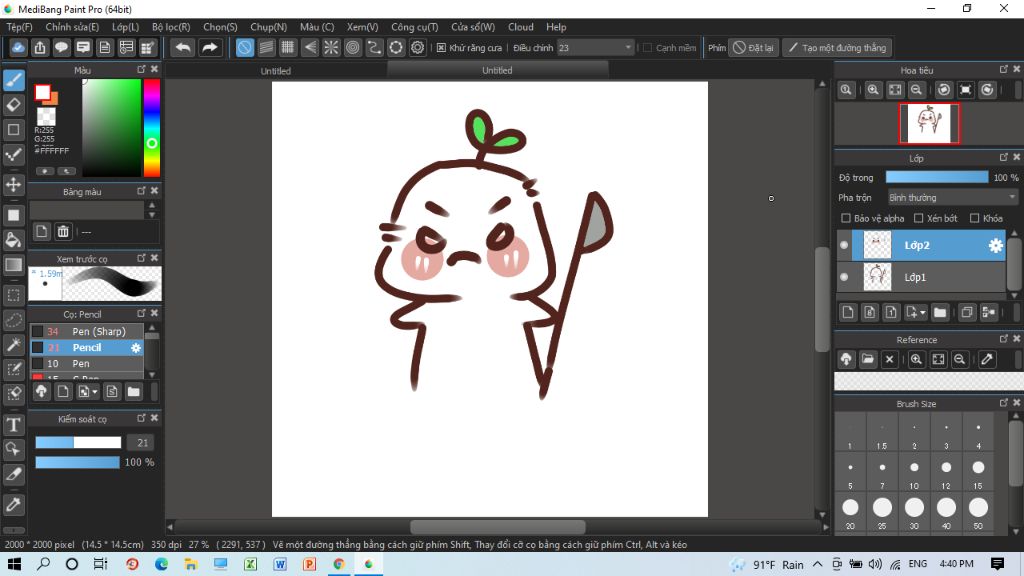Image resolution: width=1024 pixels, height=576 pixels.
Task: Click the cloud save icon in the toolbar
Action: tap(18, 48)
